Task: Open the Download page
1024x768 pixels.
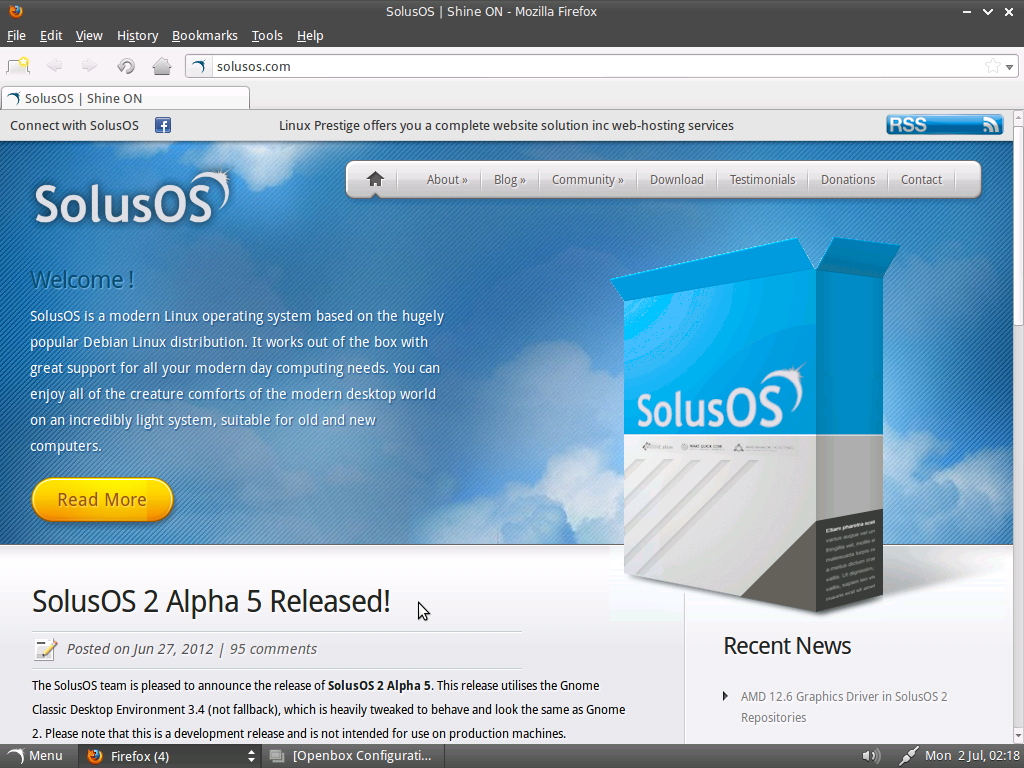Action: coord(677,180)
